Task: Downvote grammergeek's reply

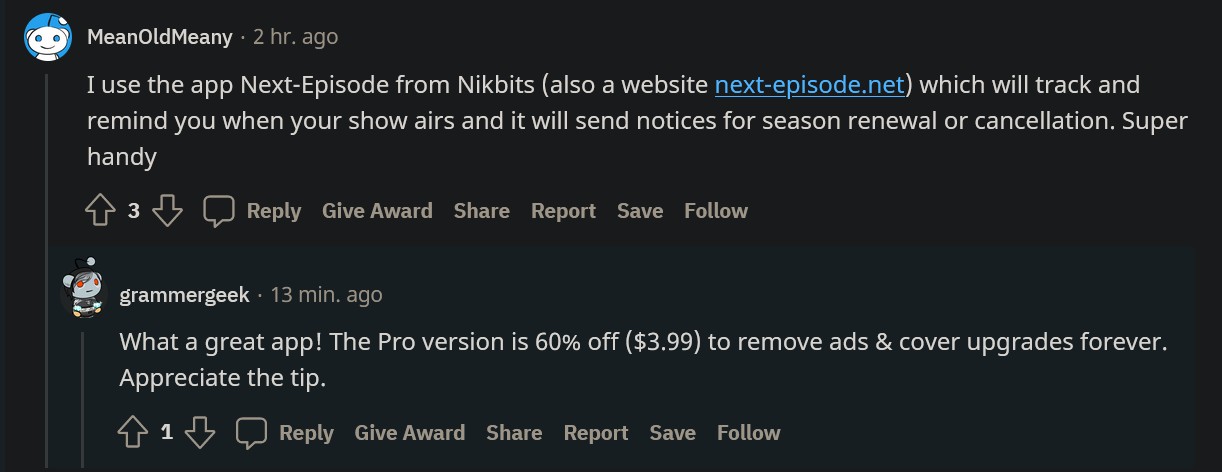Action: (x=200, y=433)
